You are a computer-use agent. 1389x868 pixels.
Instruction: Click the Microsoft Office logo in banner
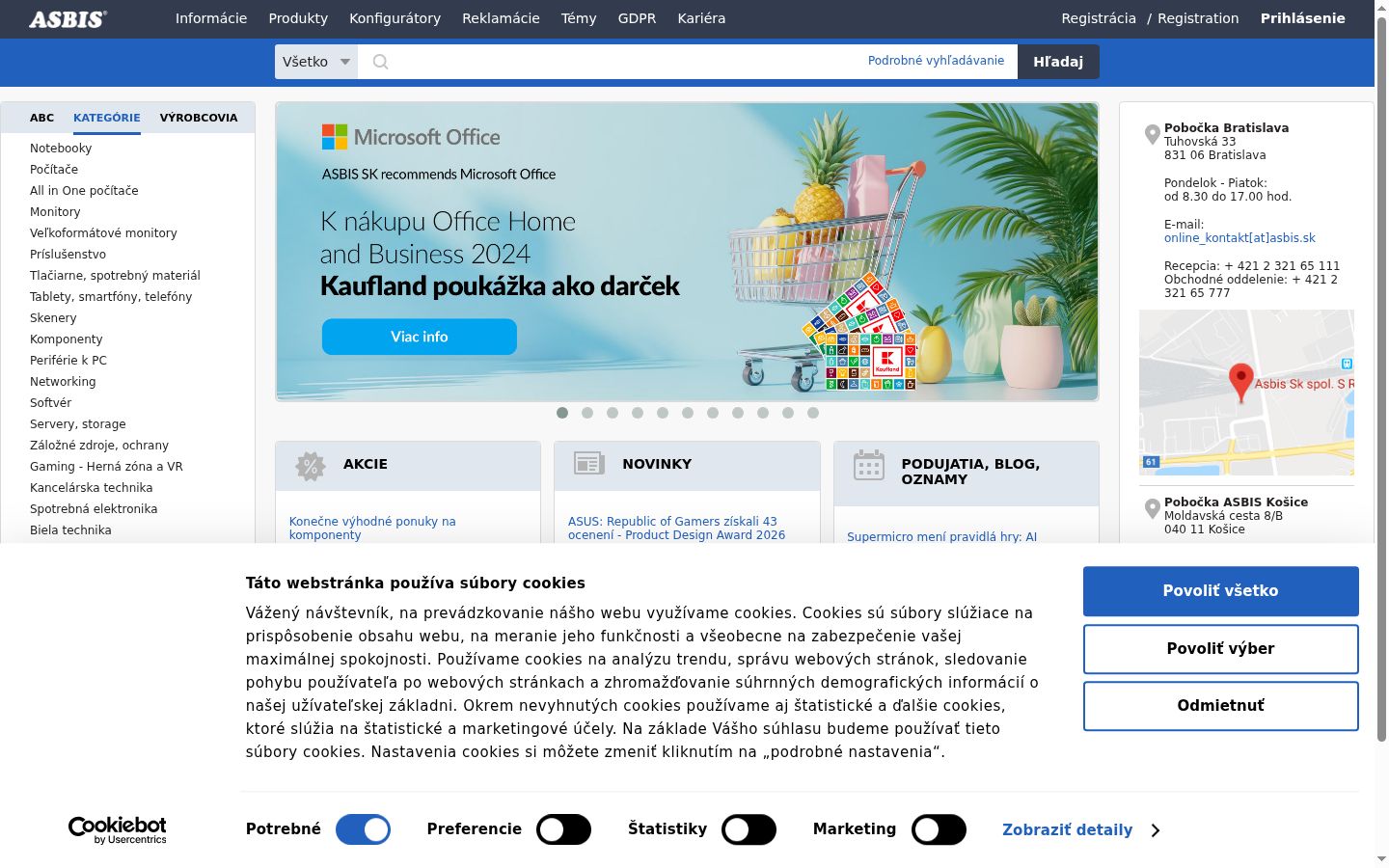411,137
